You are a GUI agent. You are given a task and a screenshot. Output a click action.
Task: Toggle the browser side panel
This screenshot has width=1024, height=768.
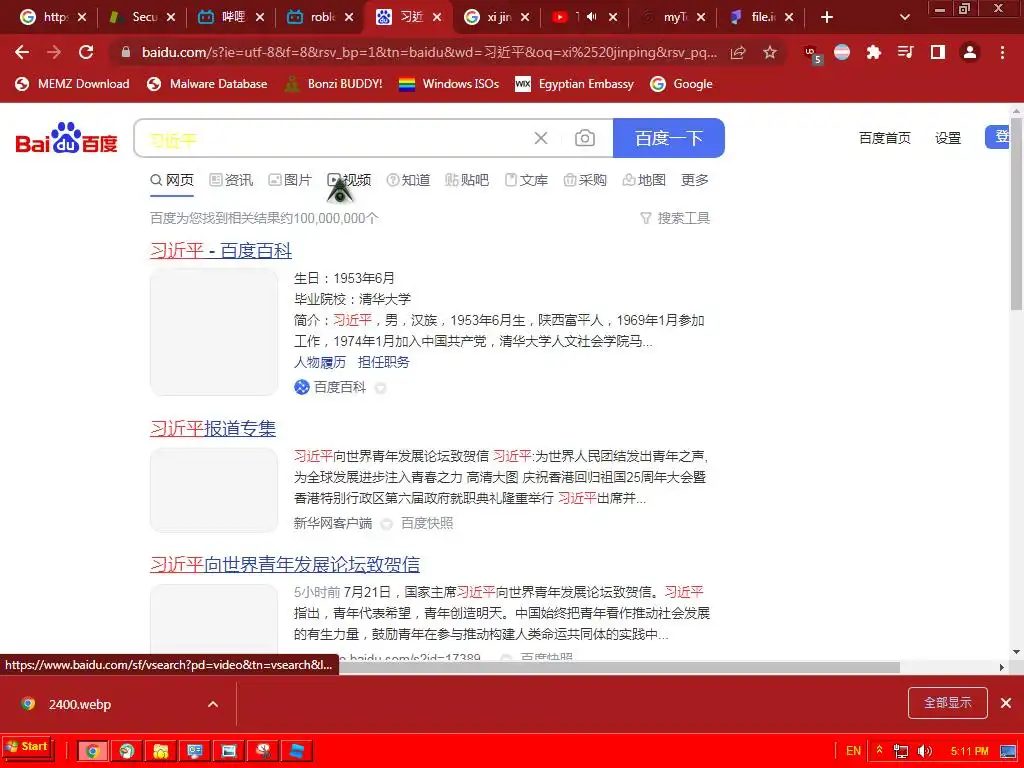[938, 52]
